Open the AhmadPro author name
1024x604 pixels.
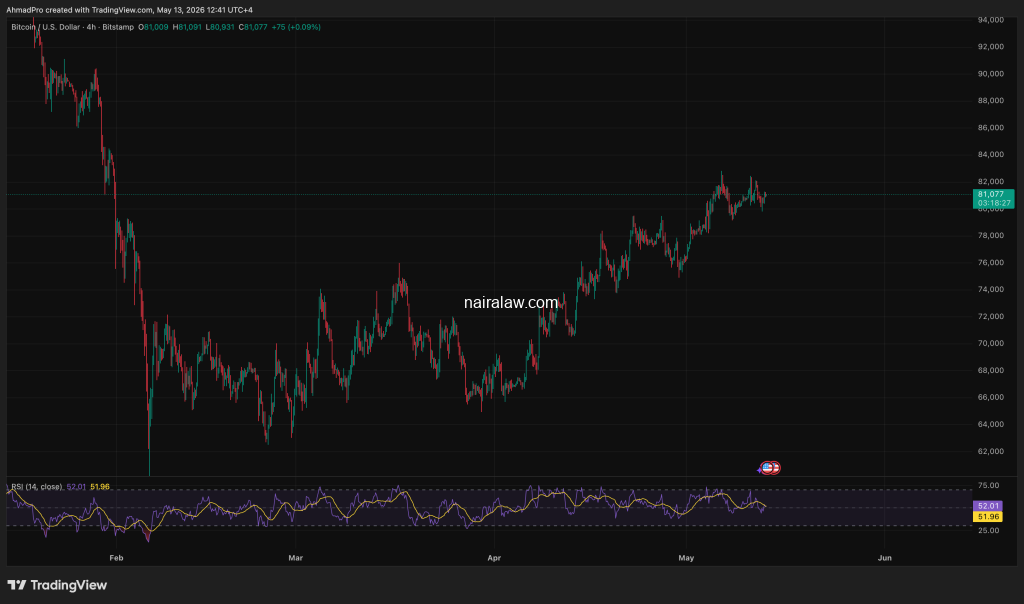[x=24, y=10]
